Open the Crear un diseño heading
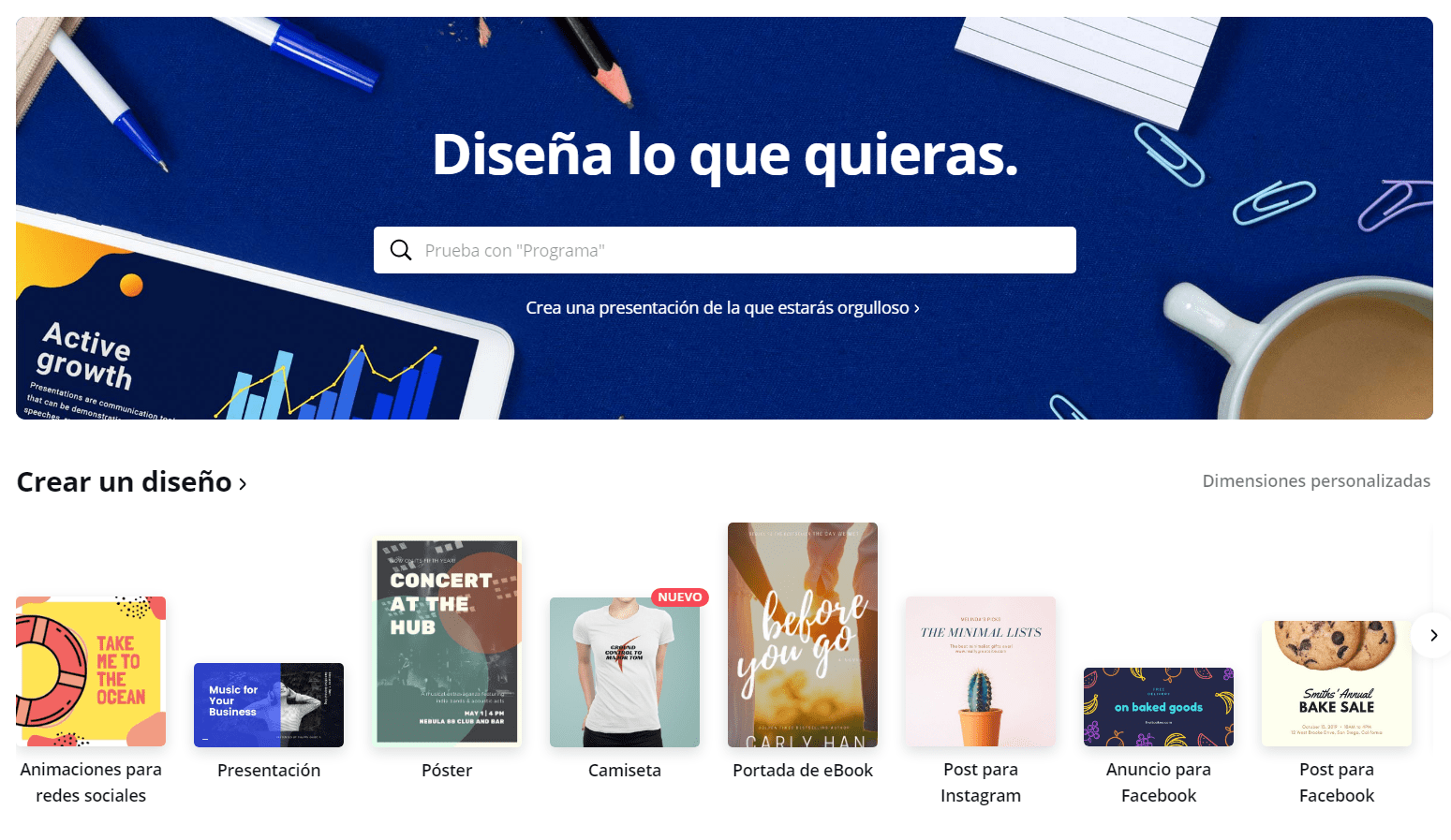 (x=124, y=481)
